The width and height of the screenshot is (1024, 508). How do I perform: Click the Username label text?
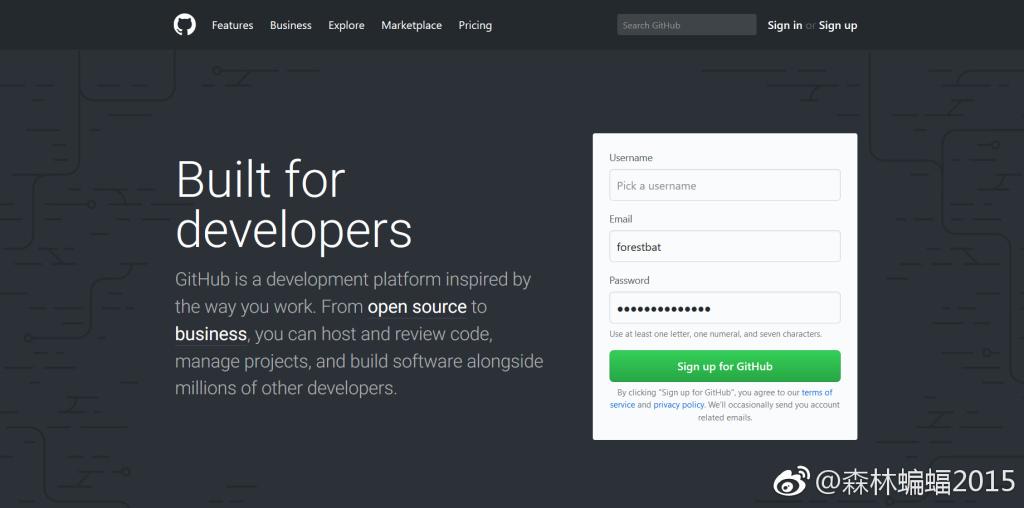(631, 158)
